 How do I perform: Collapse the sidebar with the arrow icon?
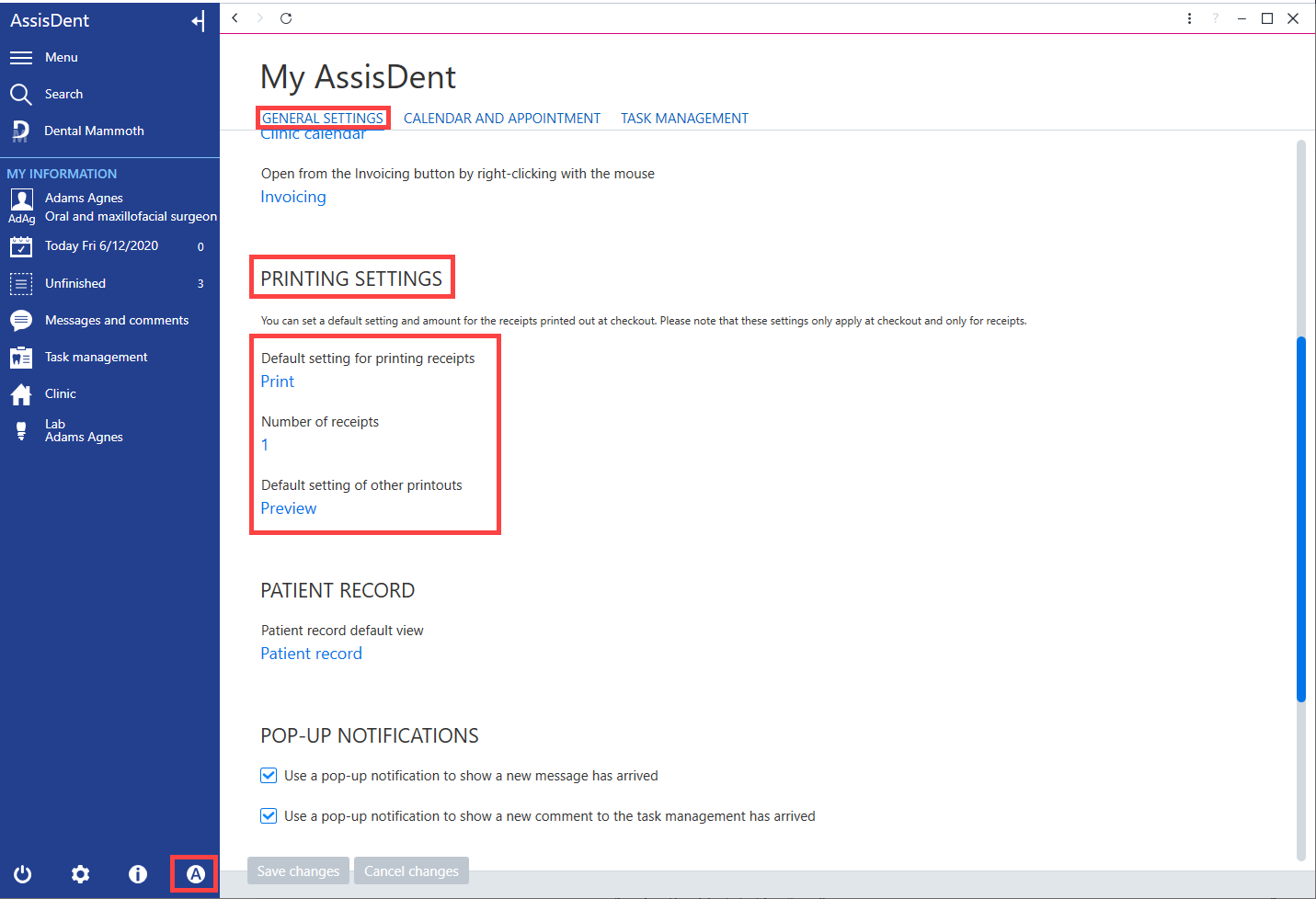click(x=198, y=21)
